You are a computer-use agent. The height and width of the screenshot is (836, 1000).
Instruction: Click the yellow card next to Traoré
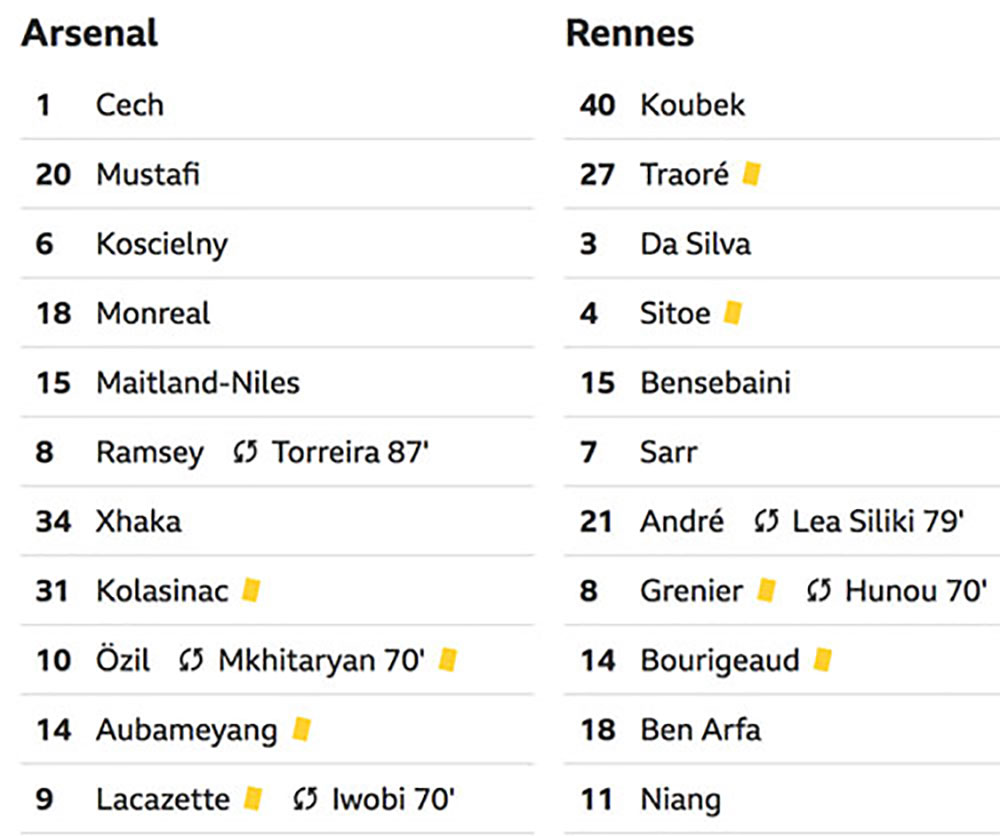click(751, 173)
